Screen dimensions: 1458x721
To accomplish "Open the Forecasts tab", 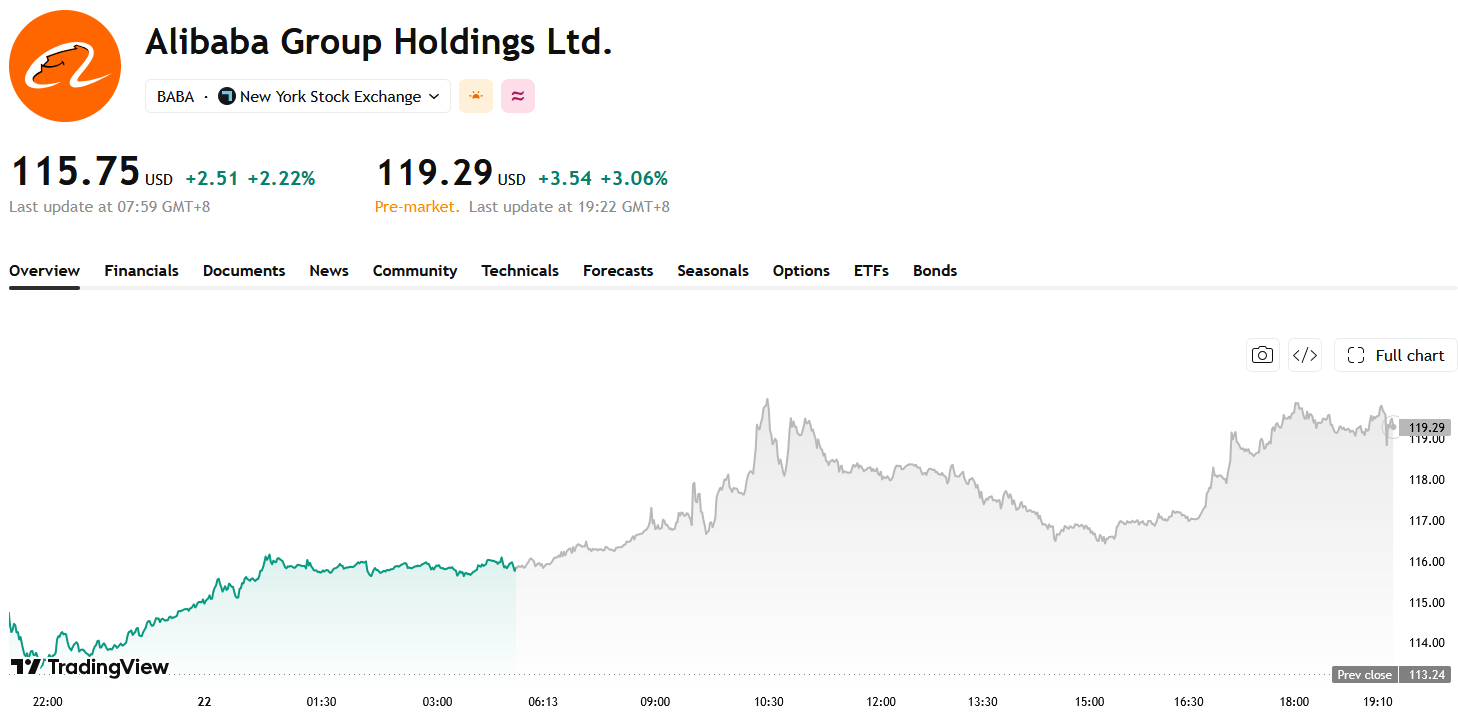I will pos(618,271).
